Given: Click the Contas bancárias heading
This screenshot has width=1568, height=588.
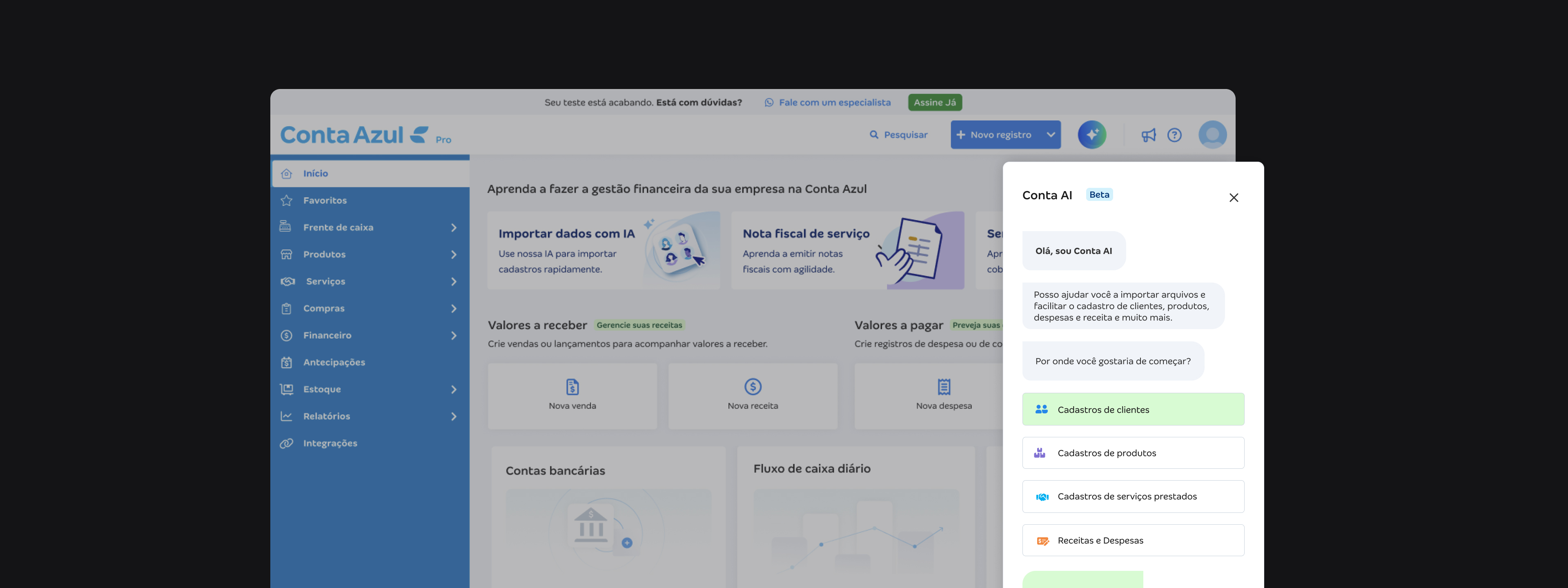Looking at the screenshot, I should tap(555, 470).
